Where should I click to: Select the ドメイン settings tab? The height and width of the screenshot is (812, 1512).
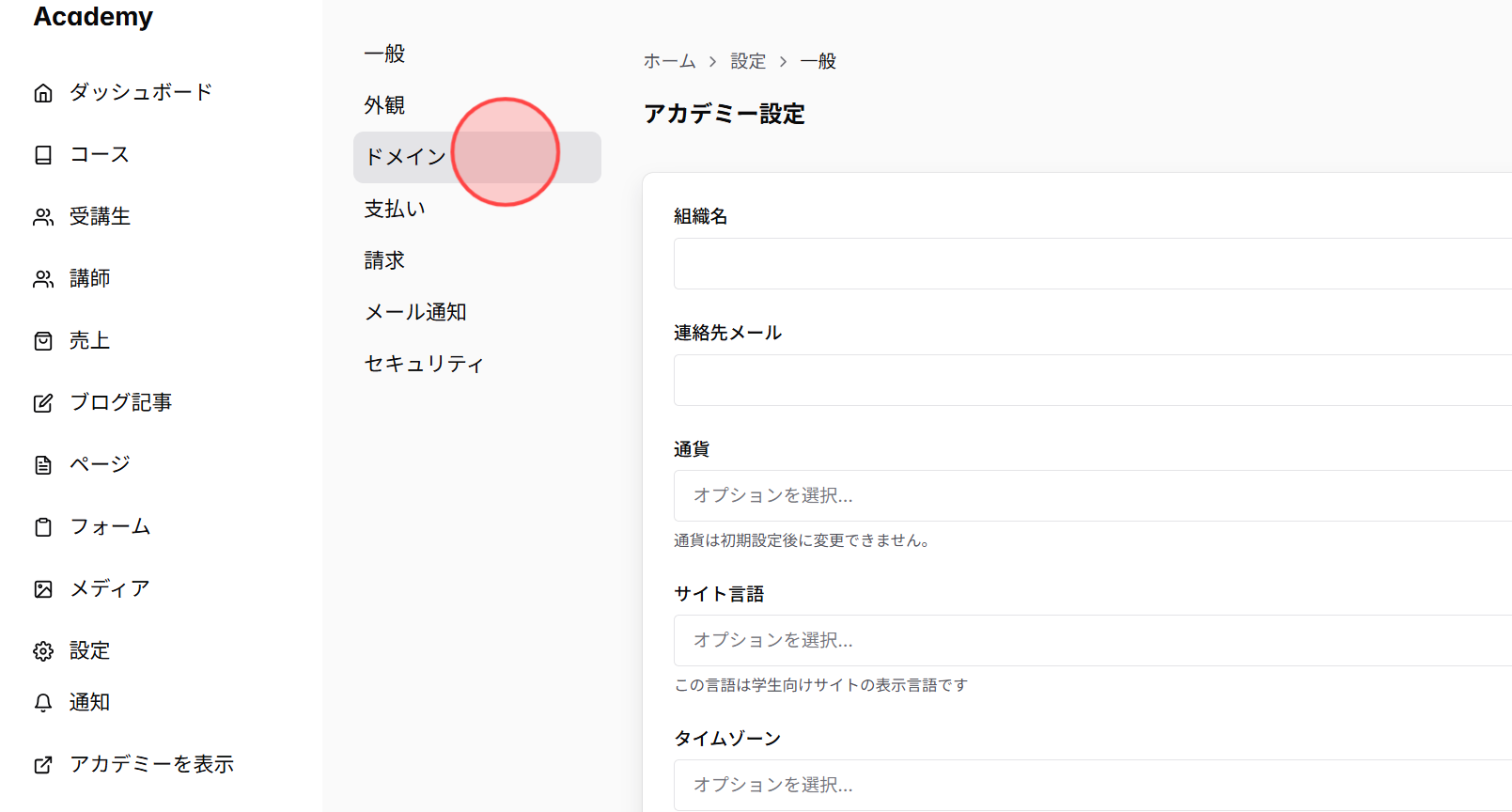click(x=477, y=157)
